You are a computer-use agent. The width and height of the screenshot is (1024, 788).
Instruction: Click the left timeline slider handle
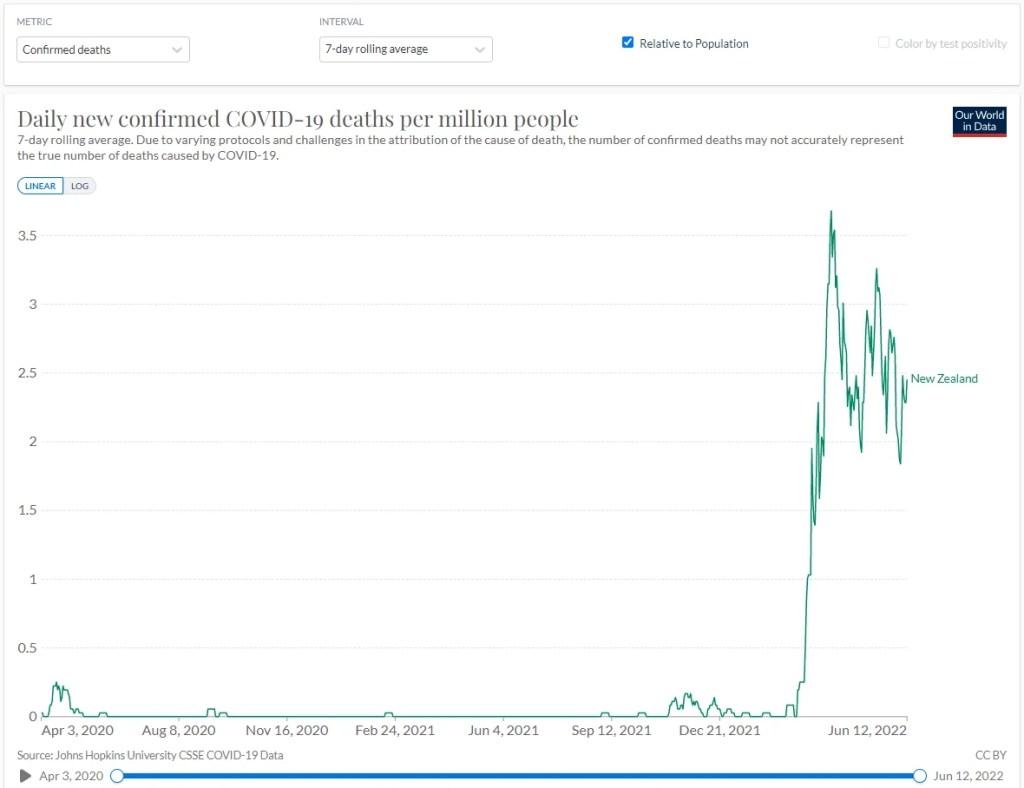click(117, 776)
